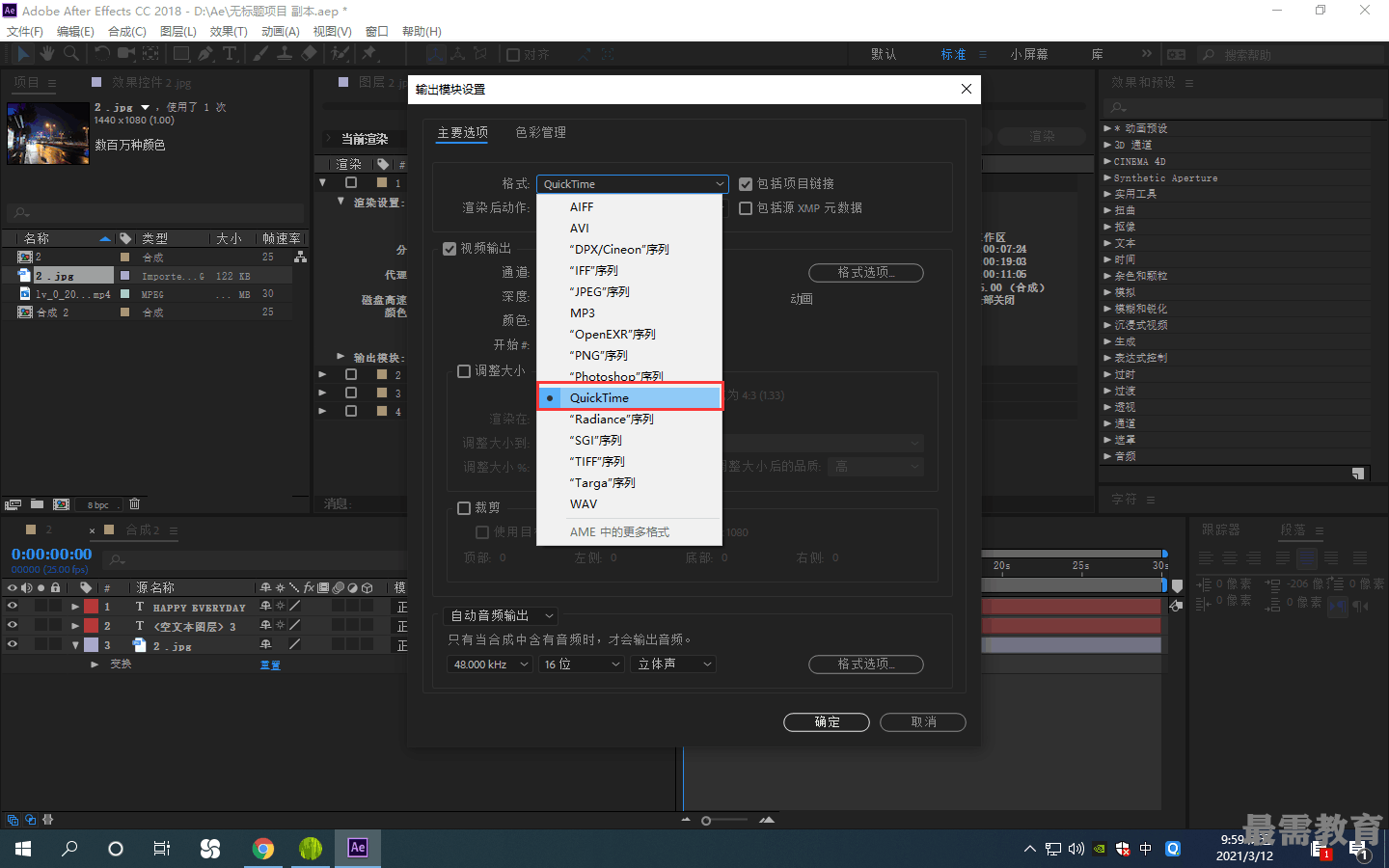Switch to the 色彩管理 tab
Viewport: 1389px width, 868px height.
540,132
